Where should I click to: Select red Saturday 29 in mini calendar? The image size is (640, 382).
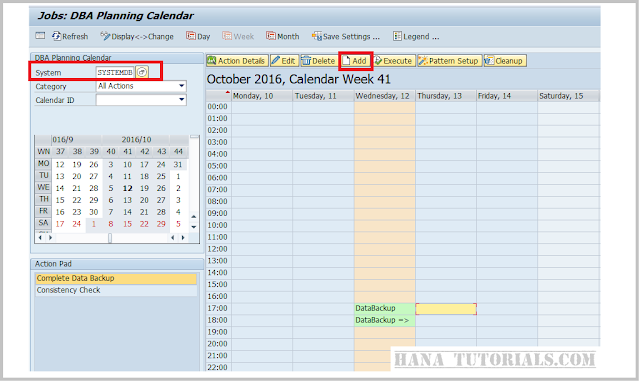pos(161,224)
